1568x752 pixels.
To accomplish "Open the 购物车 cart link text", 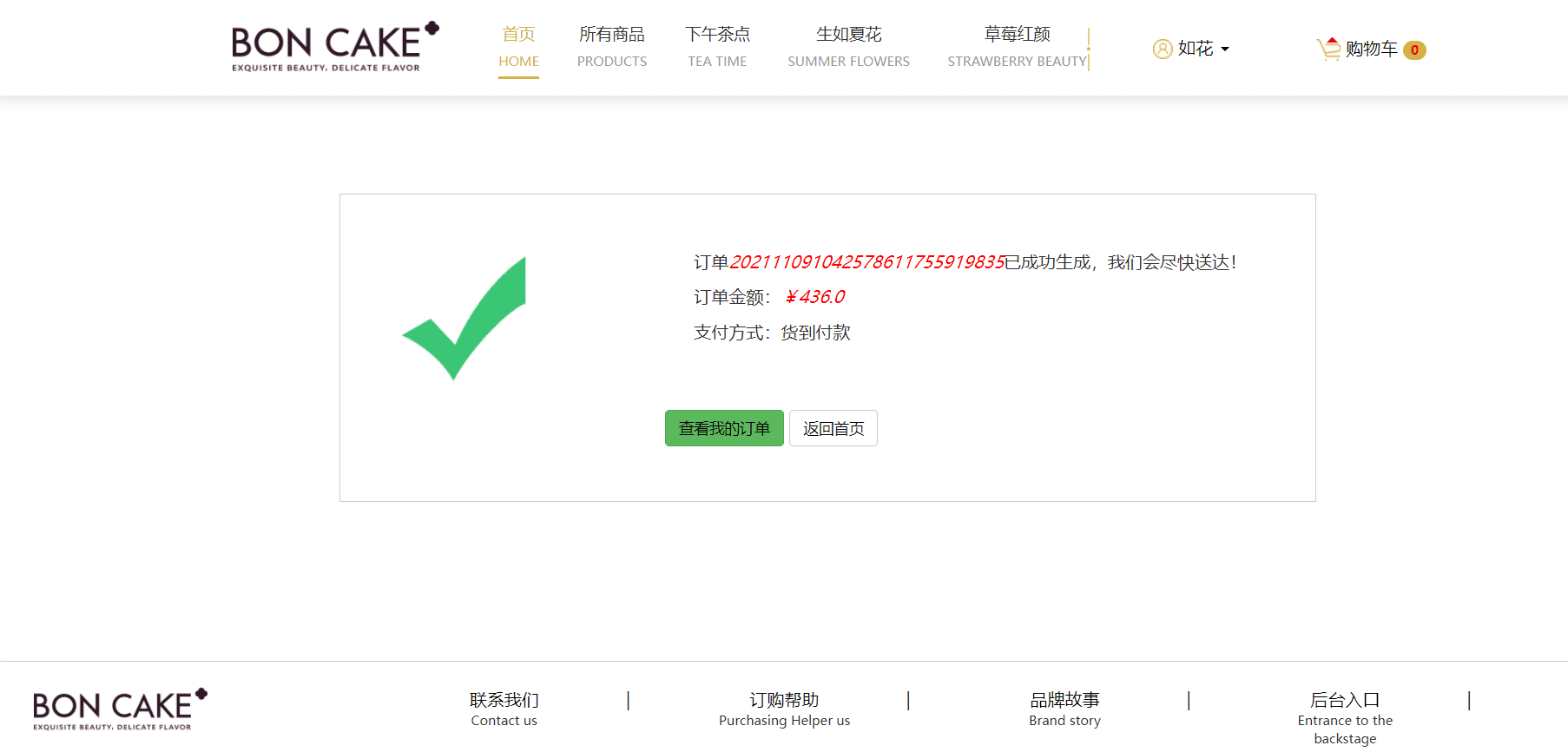I will [1371, 49].
